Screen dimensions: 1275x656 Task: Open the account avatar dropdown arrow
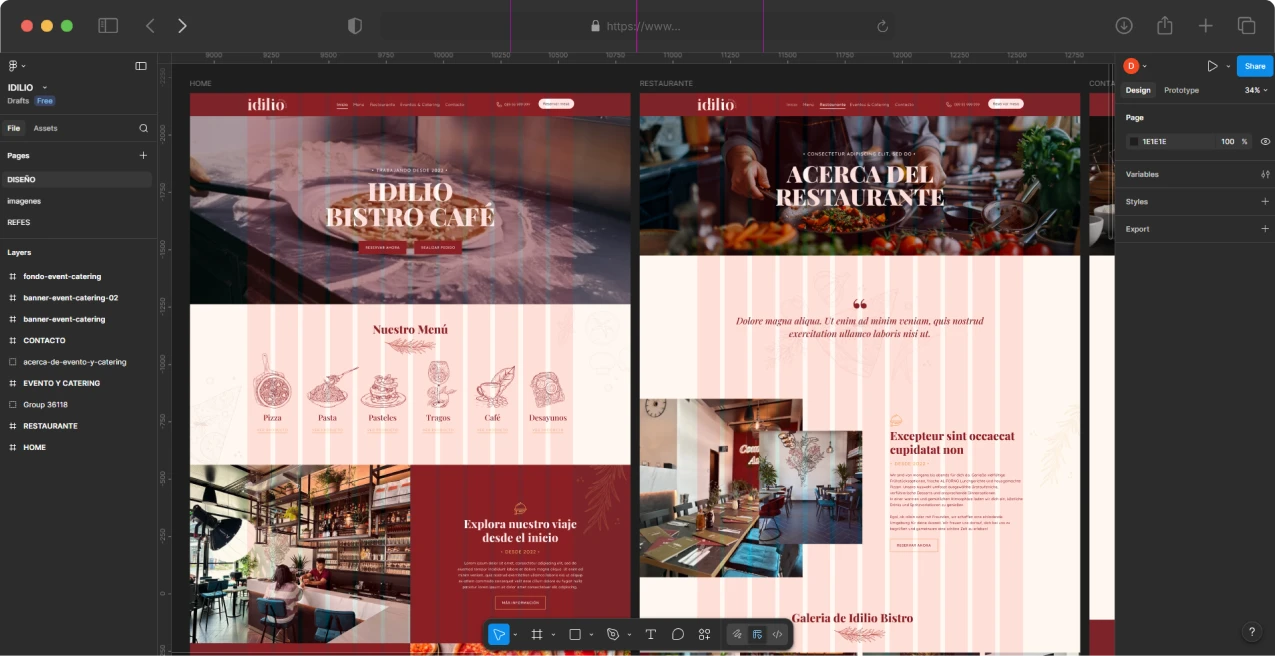[x=1144, y=66]
